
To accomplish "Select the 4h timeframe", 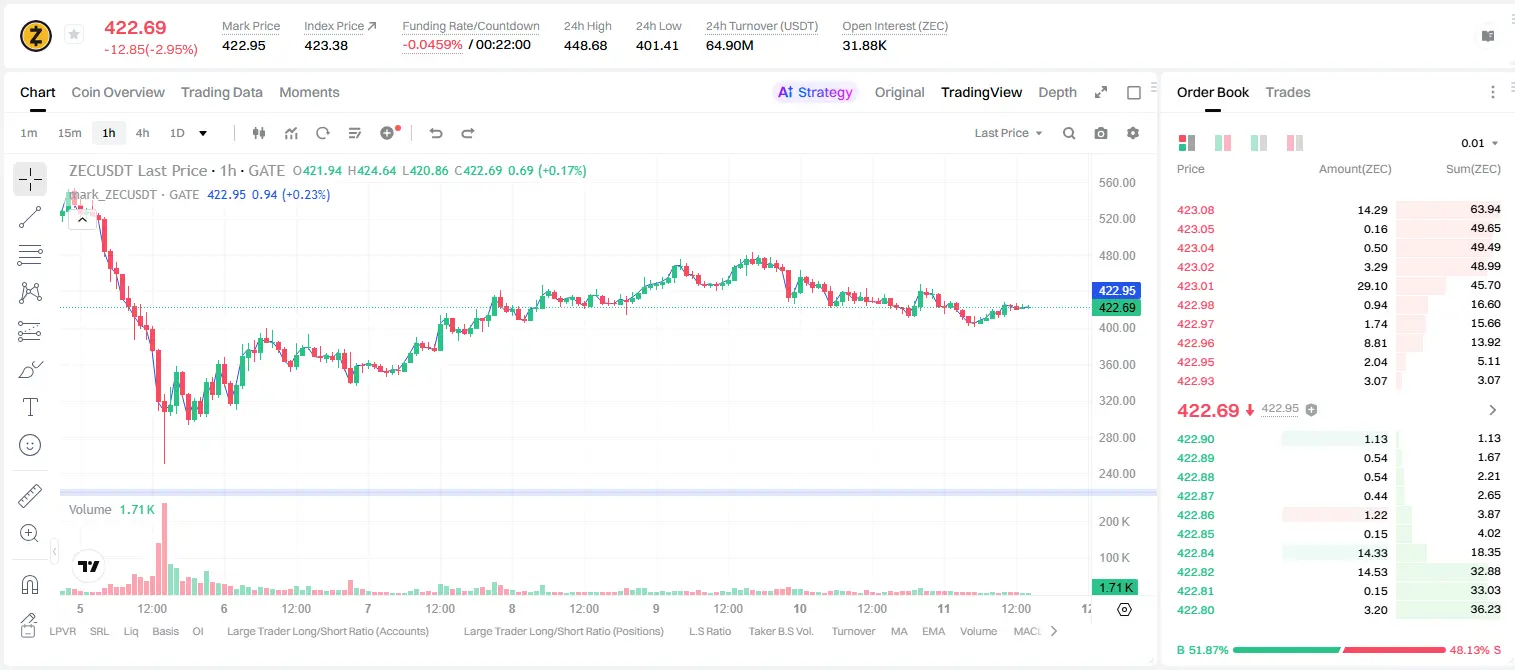I will [143, 133].
